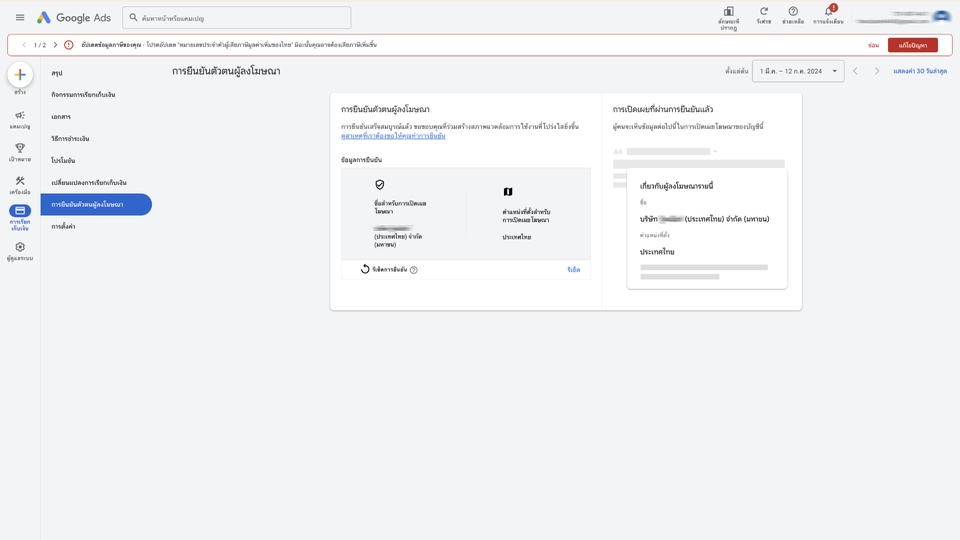
Task: Select Billing activity menu item
Action: point(83,95)
